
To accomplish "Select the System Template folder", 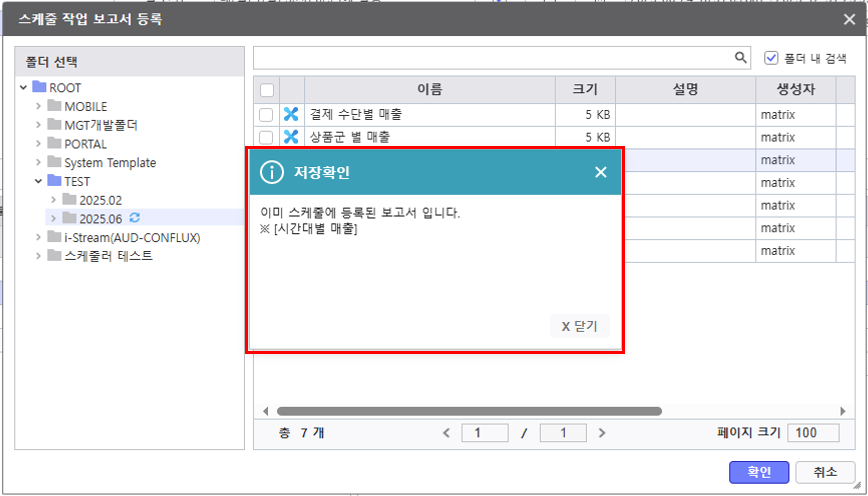I will pyautogui.click(x=110, y=163).
